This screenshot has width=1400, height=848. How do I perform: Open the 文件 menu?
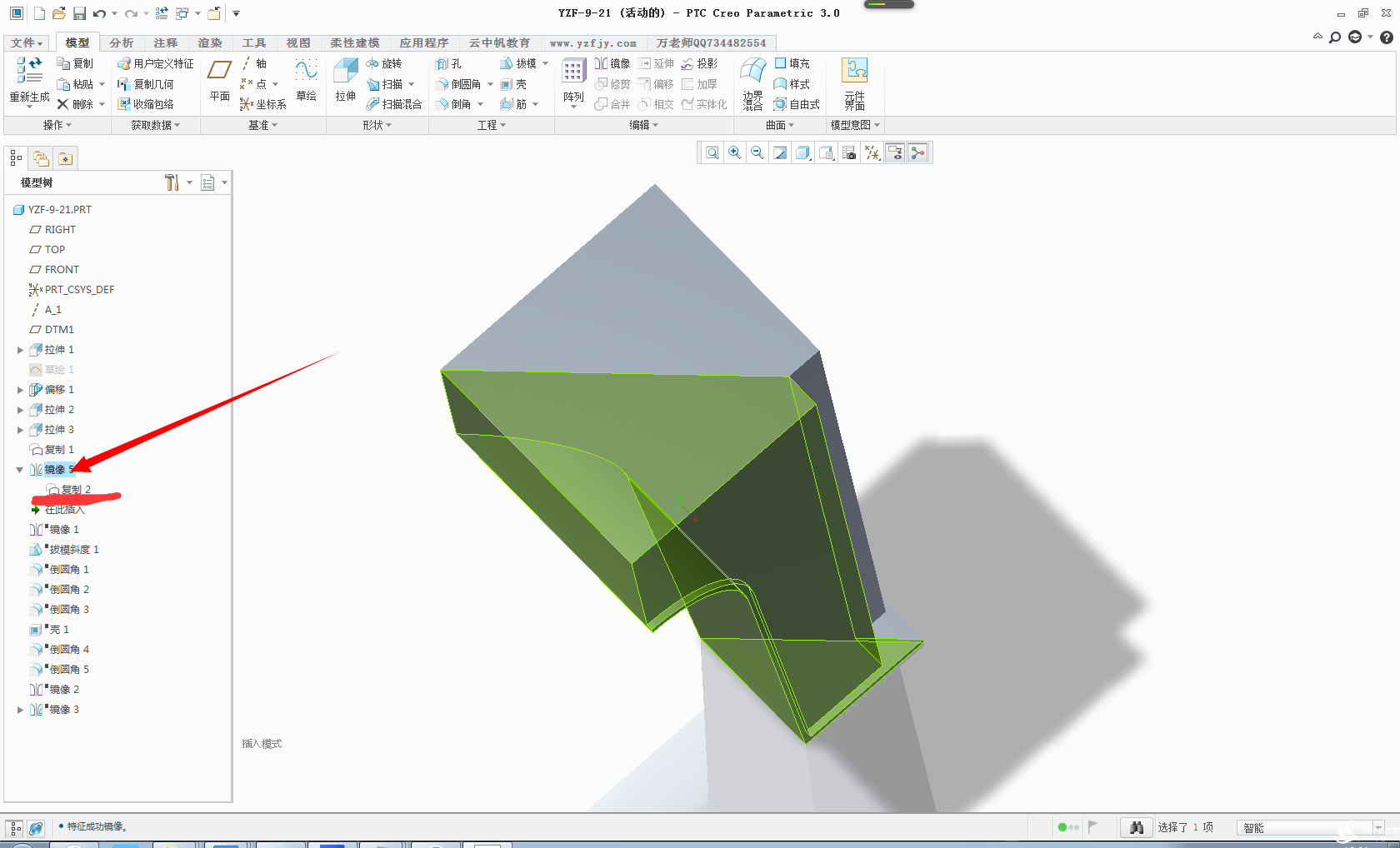pos(27,42)
